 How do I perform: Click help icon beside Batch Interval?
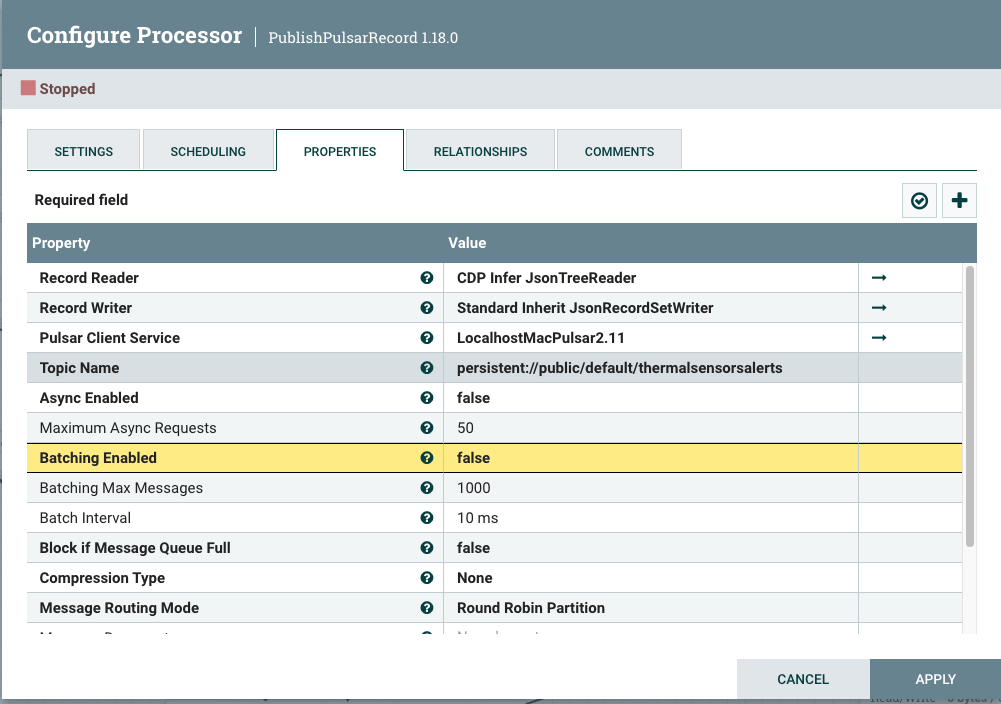tap(426, 518)
